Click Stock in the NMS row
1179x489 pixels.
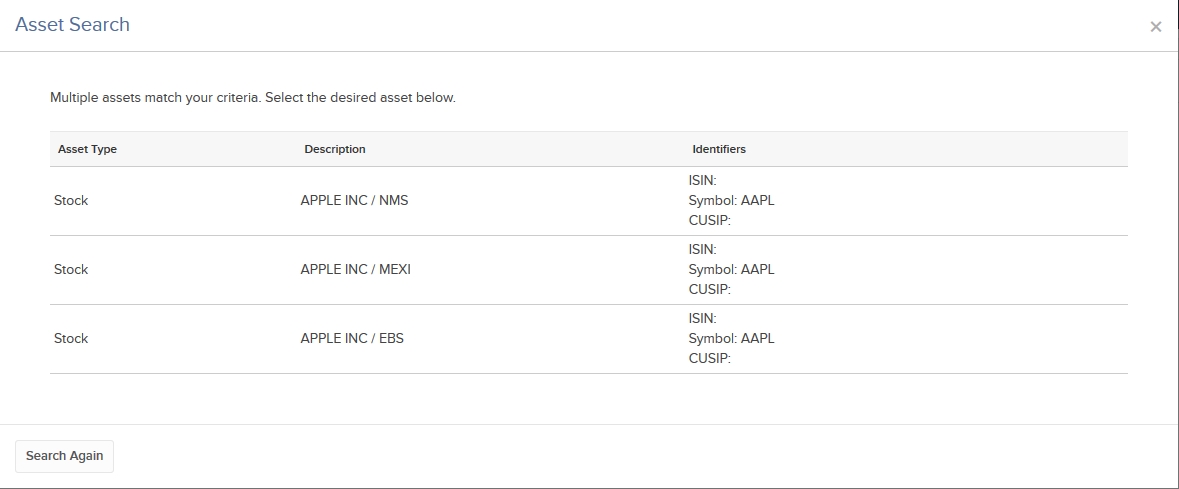71,200
